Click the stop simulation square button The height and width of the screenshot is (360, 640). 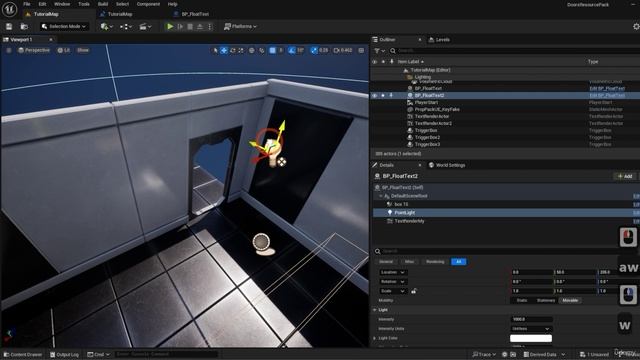(190, 27)
